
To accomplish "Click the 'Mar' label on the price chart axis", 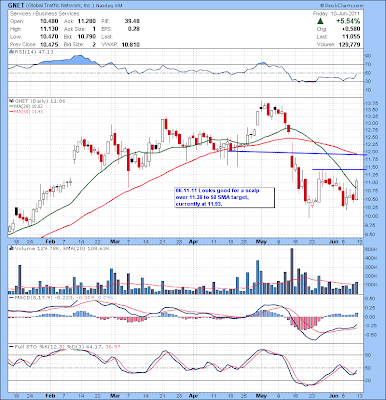I will coord(115,241).
